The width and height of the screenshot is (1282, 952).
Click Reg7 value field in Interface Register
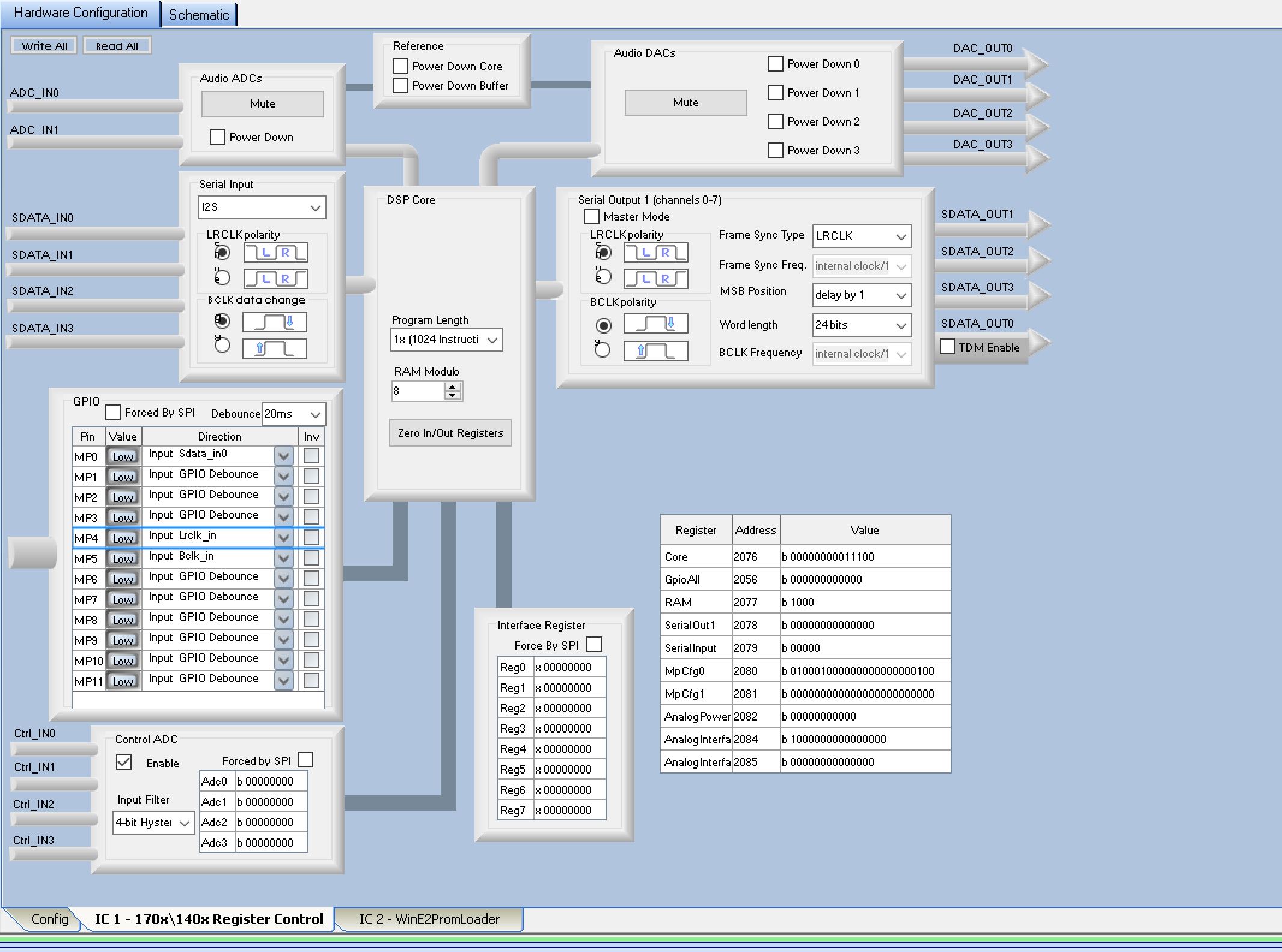569,810
